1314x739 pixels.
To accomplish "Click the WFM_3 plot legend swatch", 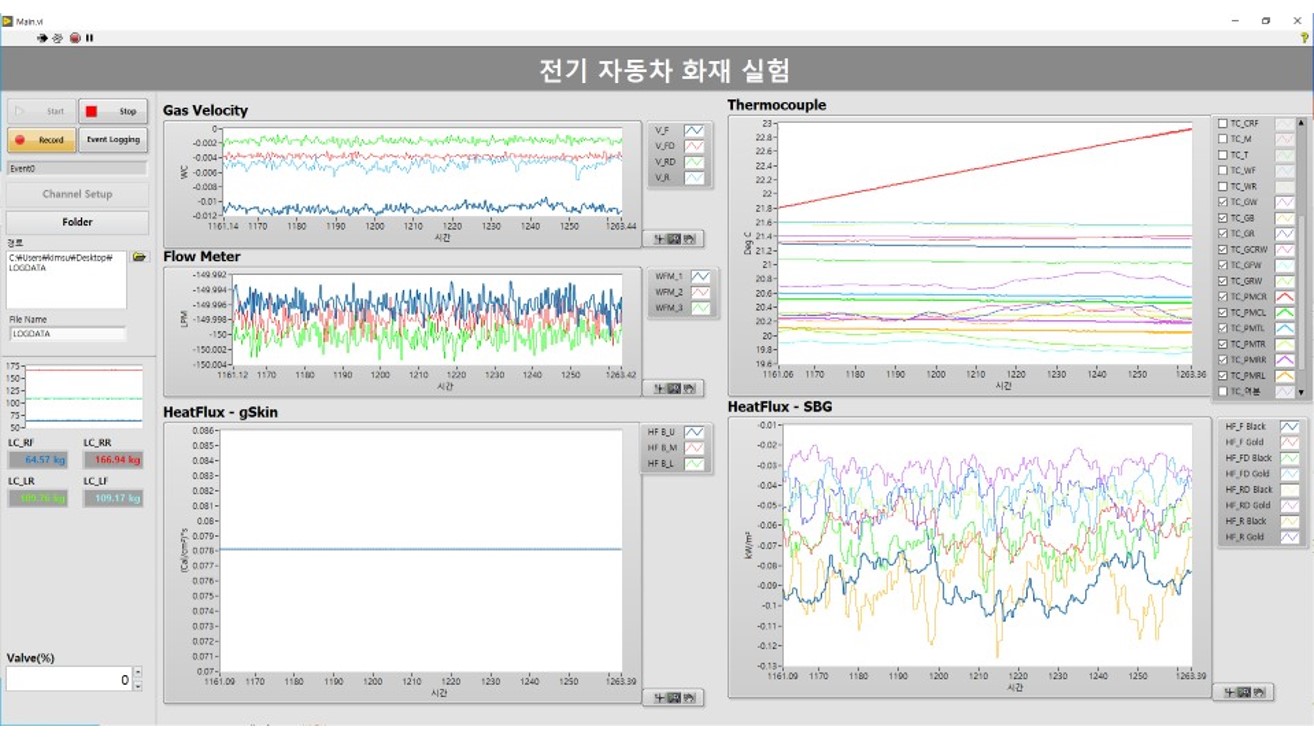I will (701, 308).
